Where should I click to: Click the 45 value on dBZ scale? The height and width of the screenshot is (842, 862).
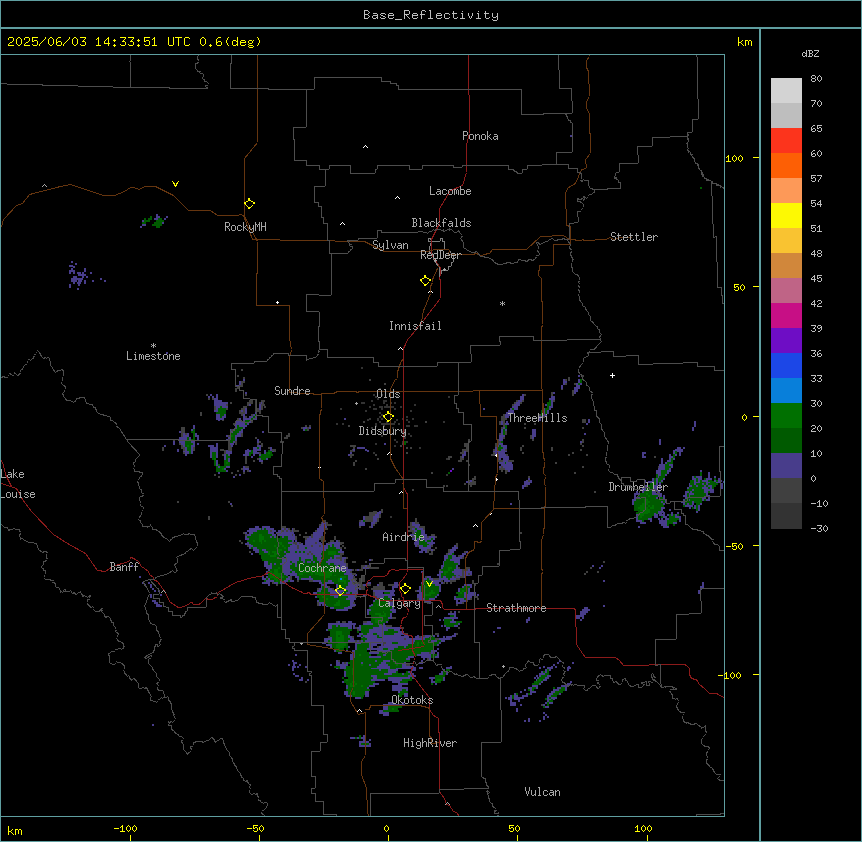tap(816, 279)
